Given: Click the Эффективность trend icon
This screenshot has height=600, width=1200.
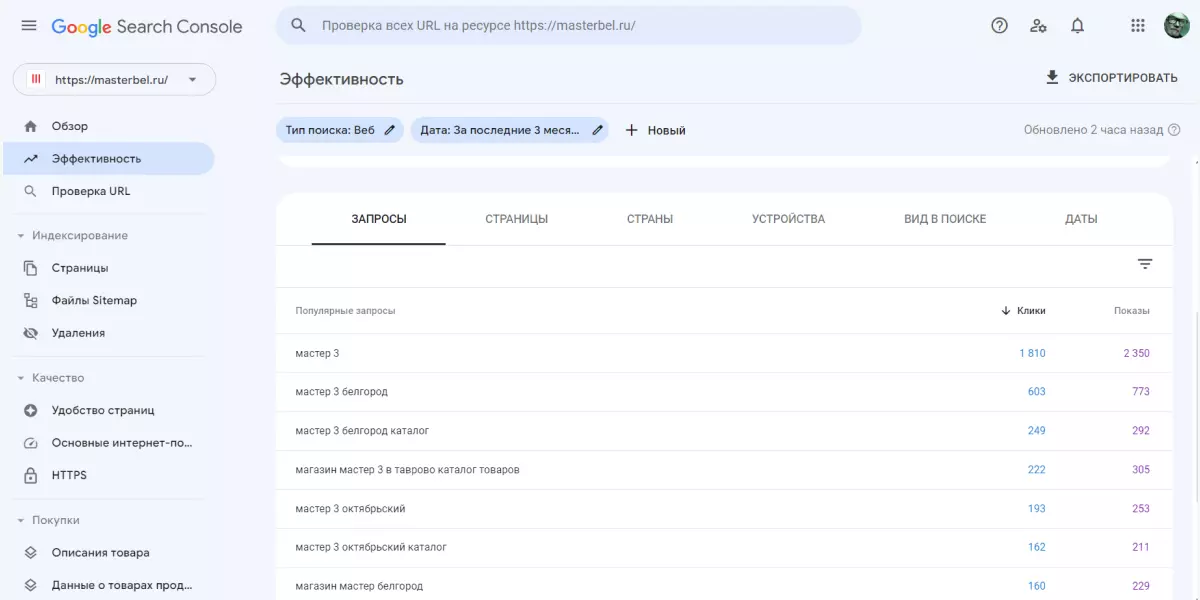Looking at the screenshot, I should pos(30,159).
